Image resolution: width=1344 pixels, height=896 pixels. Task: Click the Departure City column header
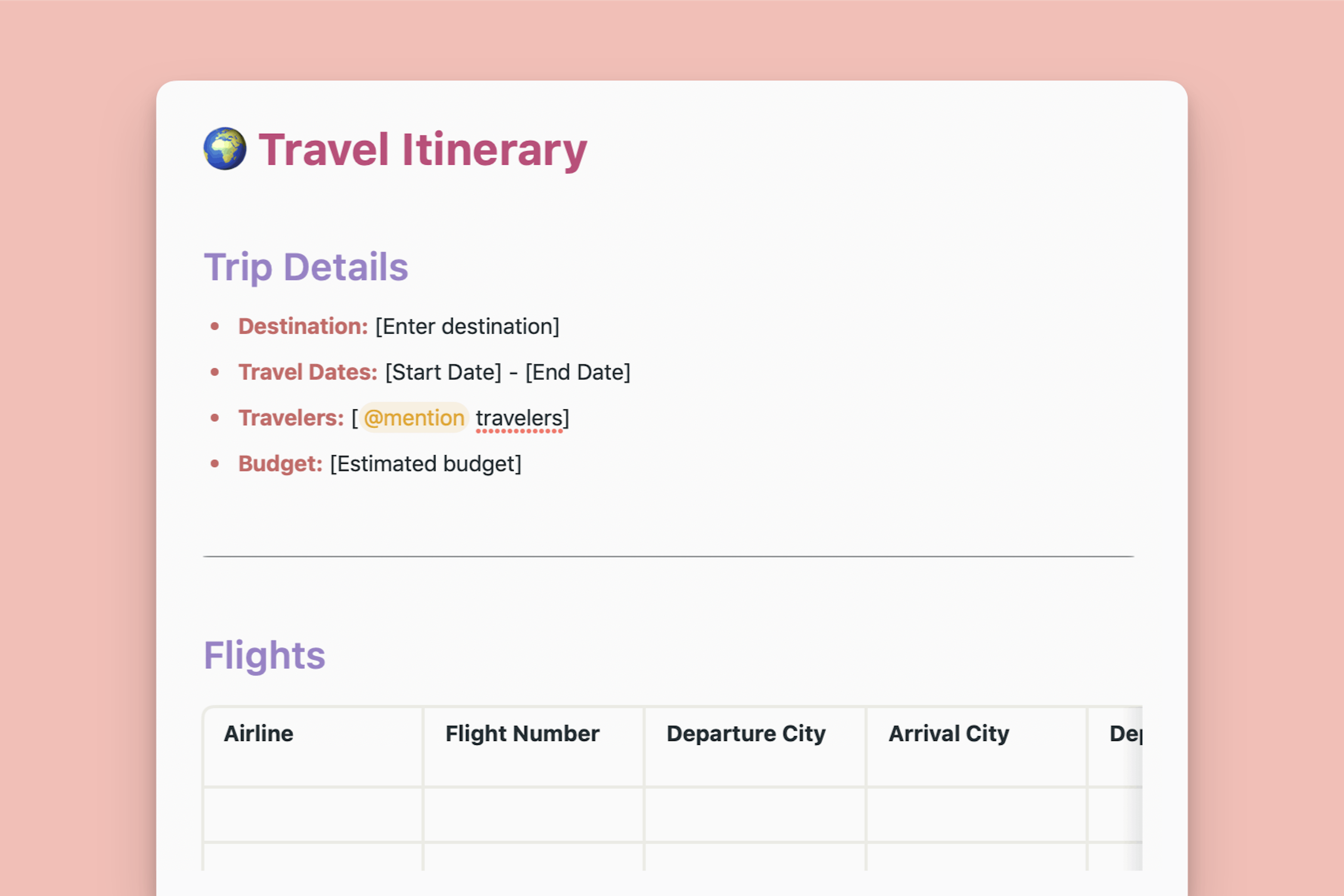[x=755, y=746]
